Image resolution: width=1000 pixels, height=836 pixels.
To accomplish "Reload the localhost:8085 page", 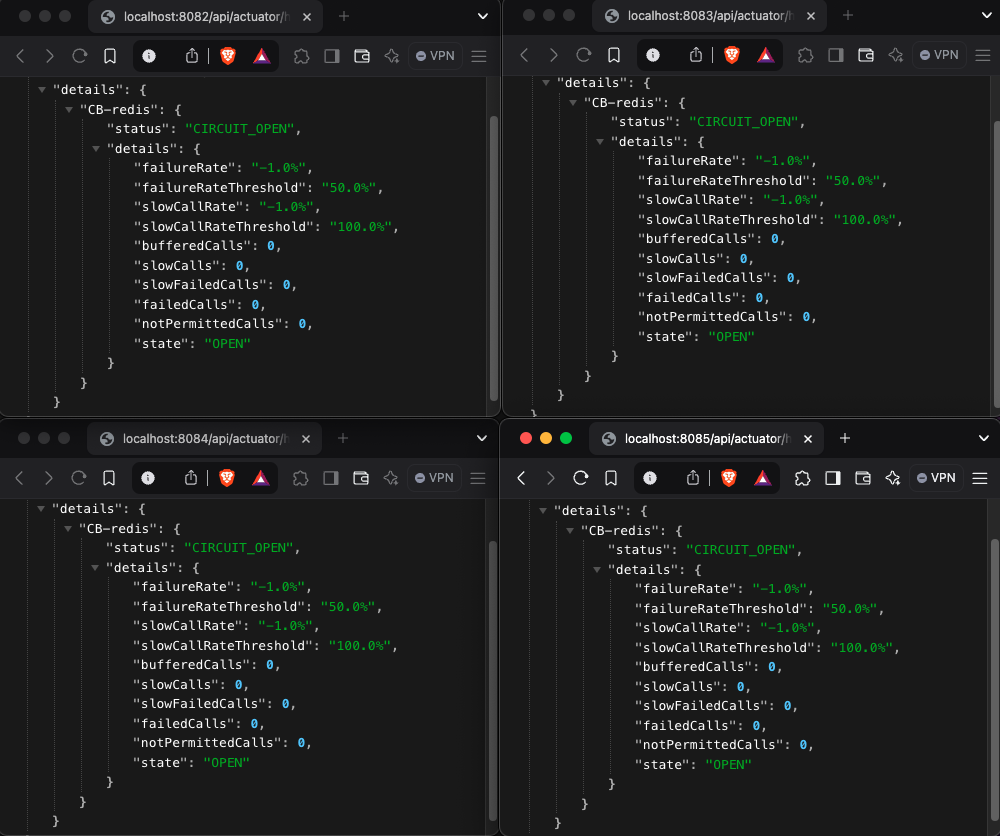I will tap(581, 478).
